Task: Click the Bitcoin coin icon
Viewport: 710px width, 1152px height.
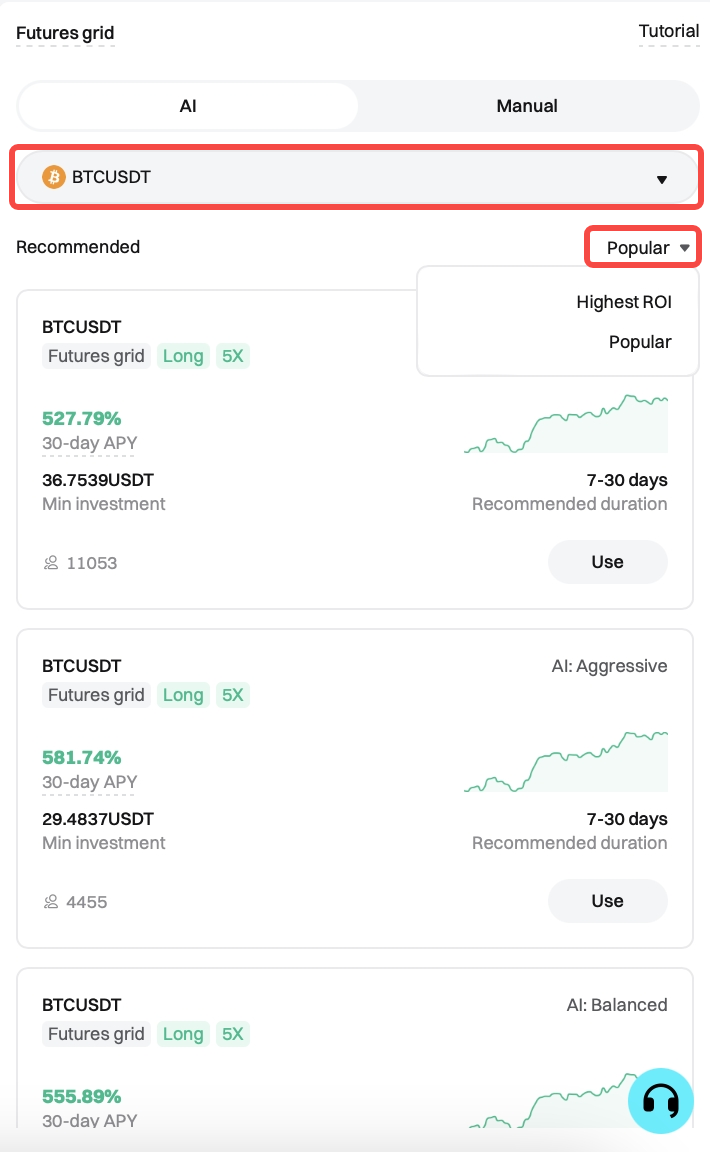Action: (x=54, y=178)
